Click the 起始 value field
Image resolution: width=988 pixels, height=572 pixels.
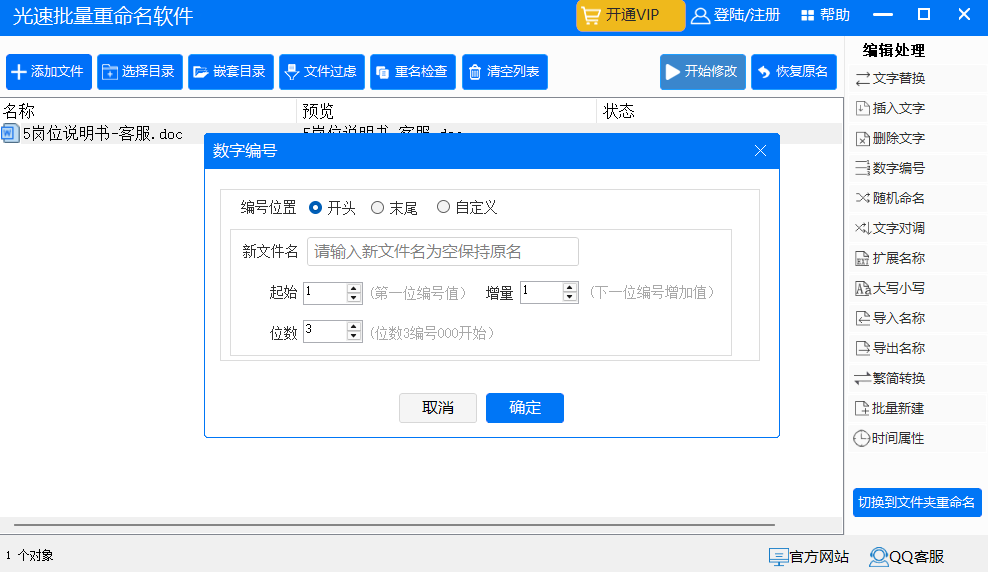click(x=325, y=293)
